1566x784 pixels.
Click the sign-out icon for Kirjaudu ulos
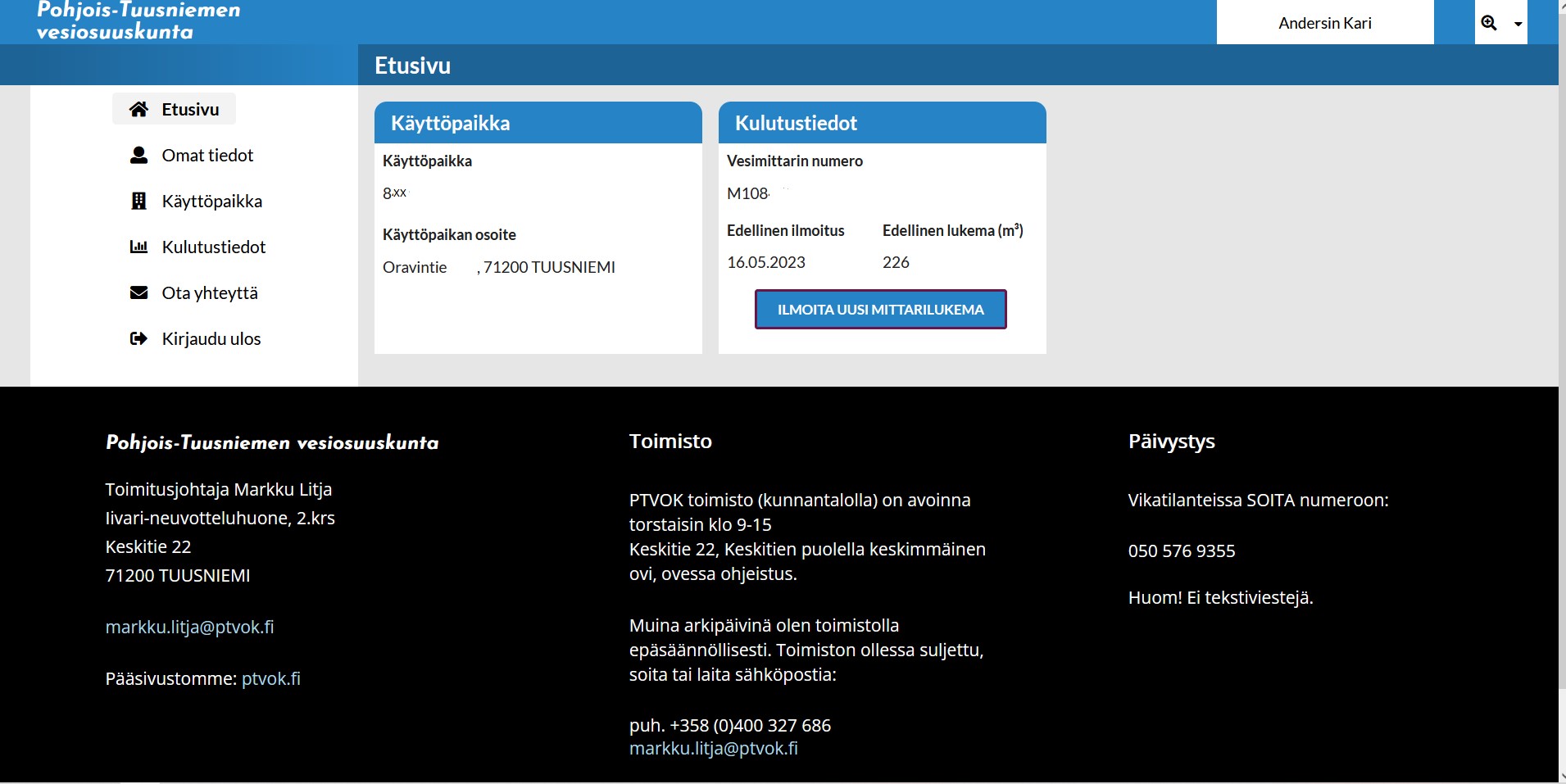tap(139, 338)
